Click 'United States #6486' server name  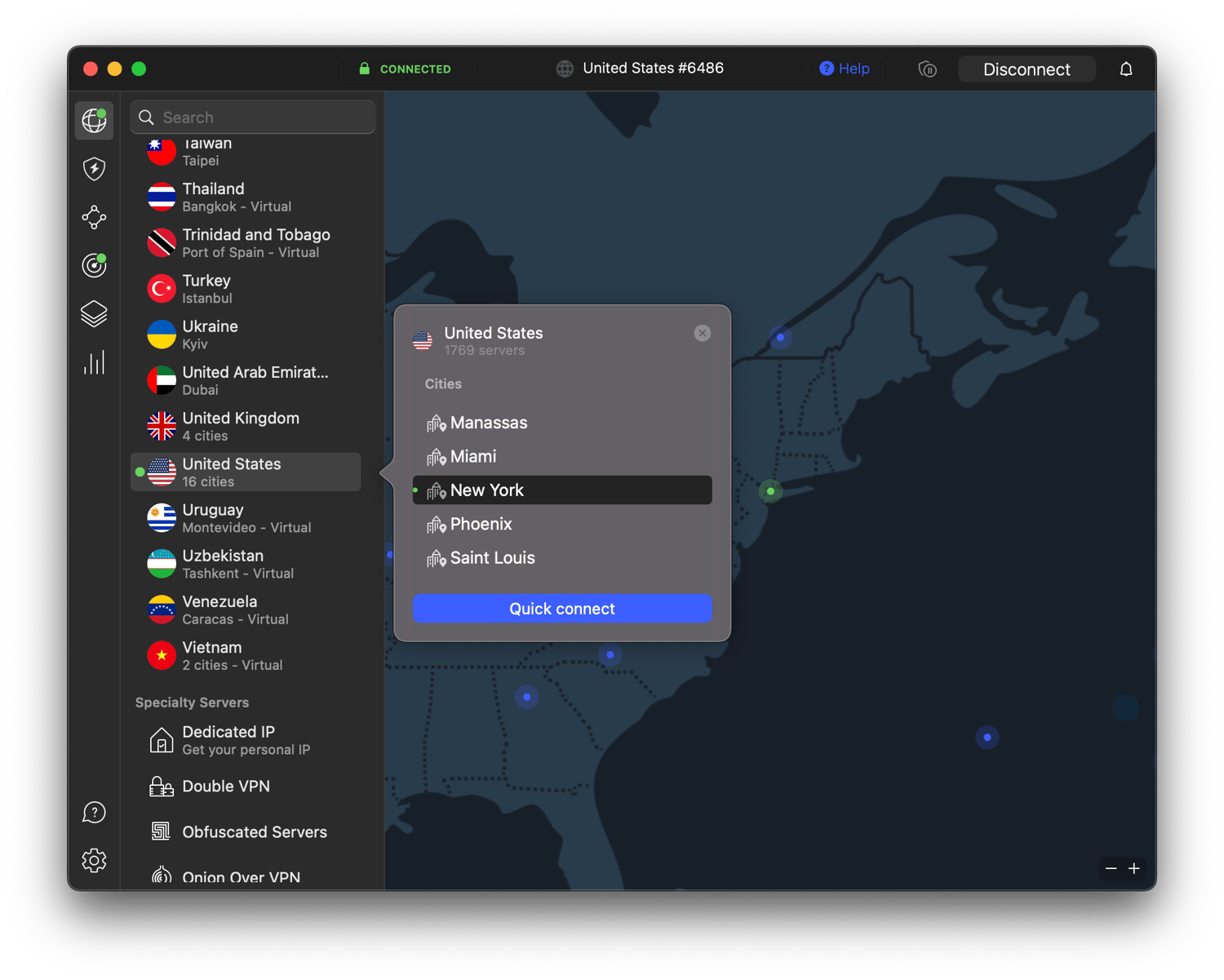pos(653,69)
